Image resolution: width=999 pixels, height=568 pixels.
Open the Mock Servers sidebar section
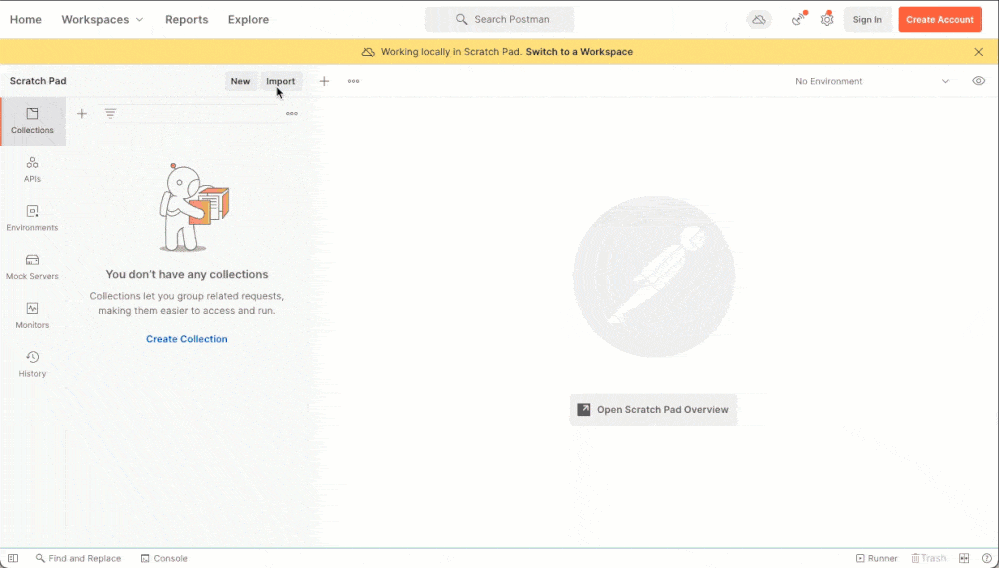click(32, 267)
